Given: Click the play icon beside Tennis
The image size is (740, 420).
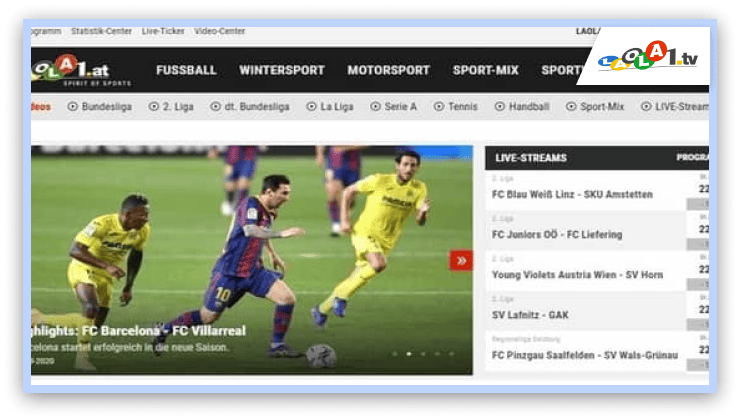Looking at the screenshot, I should click(x=439, y=107).
